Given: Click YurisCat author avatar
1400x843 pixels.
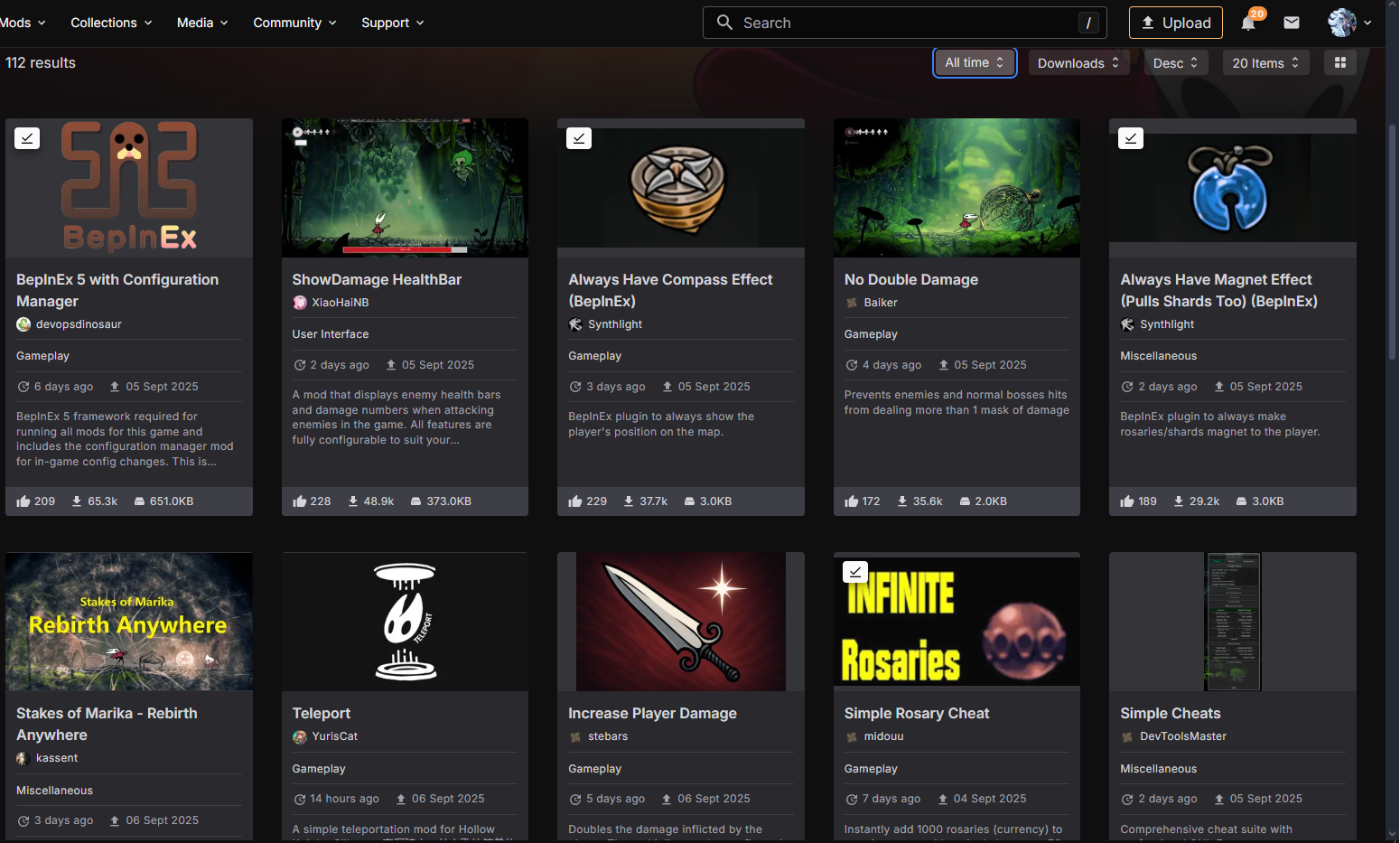Looking at the screenshot, I should [300, 736].
